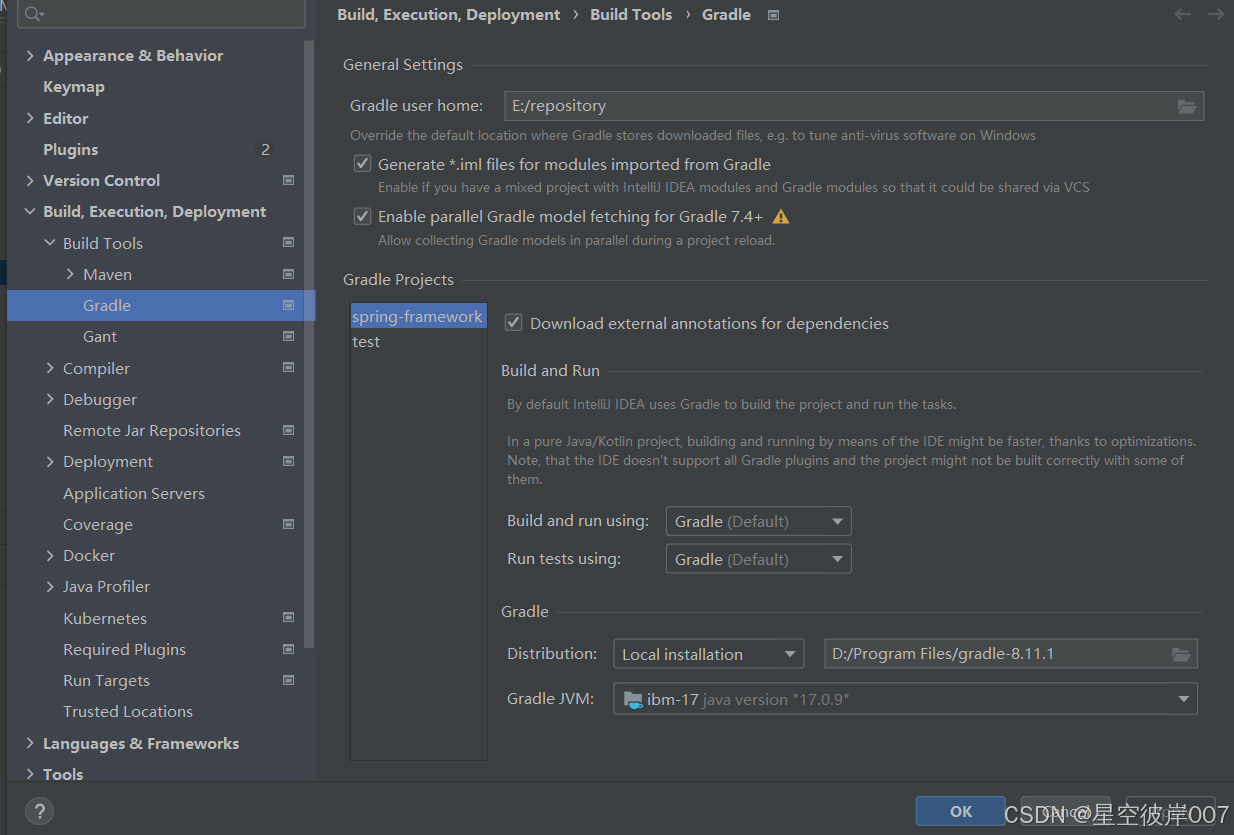Click the project-level marker next to Remote Jar Repositories
Screen dimensions: 1234x835
click(289, 431)
